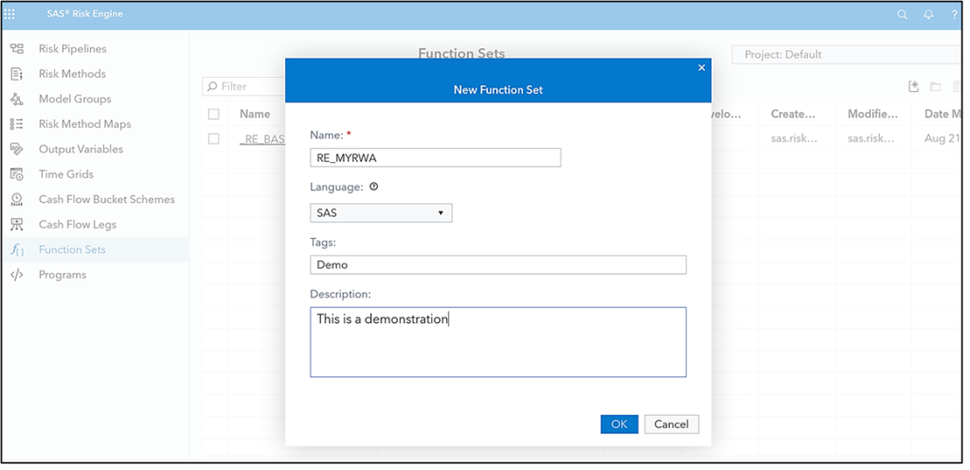Click the new function set icon
Screen dimensions: 970x470
[913, 87]
